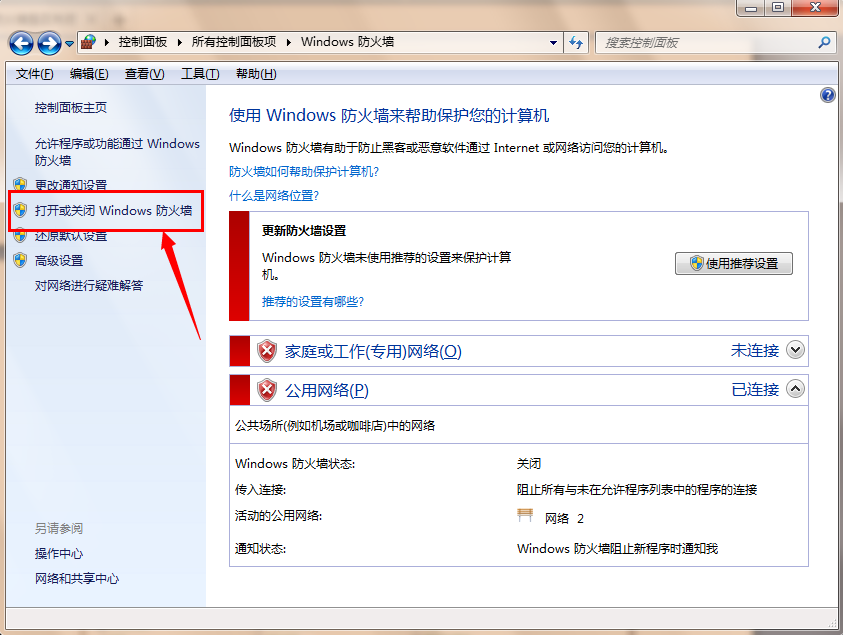Image resolution: width=843 pixels, height=635 pixels.
Task: Click 公用网络(P) heading
Action: pyautogui.click(x=326, y=390)
